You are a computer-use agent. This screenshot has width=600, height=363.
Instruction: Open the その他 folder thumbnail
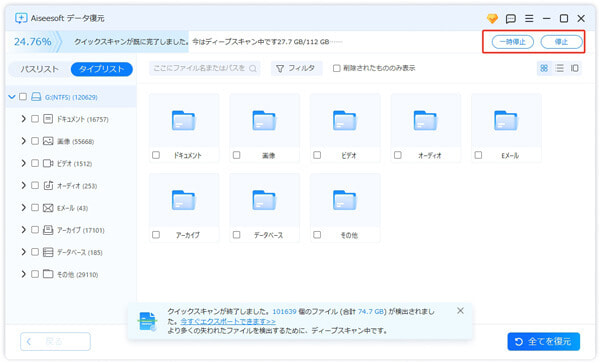(x=345, y=200)
